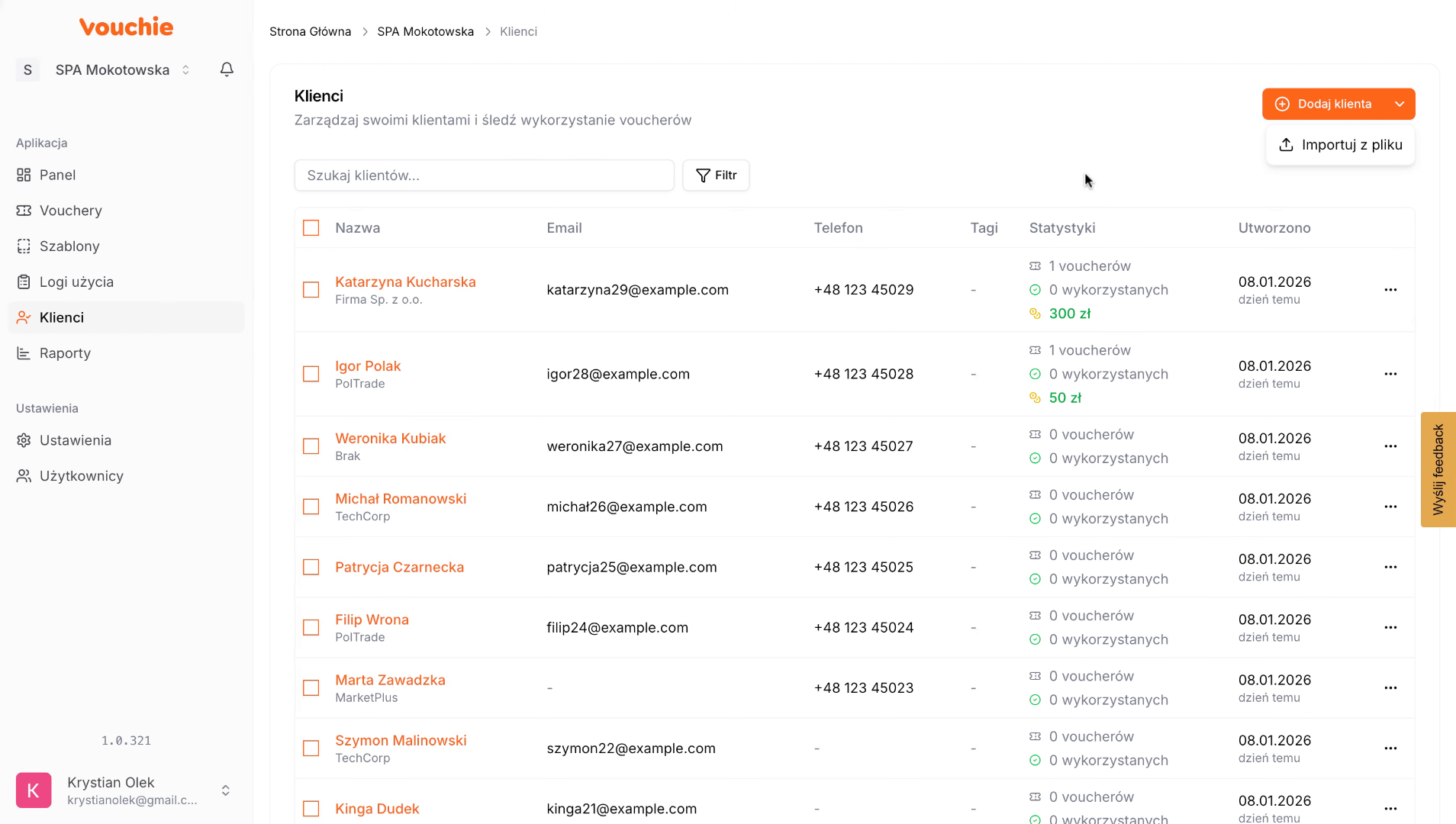
Task: Expand the SPA Mokotowska workspace switcher
Action: pos(185,70)
